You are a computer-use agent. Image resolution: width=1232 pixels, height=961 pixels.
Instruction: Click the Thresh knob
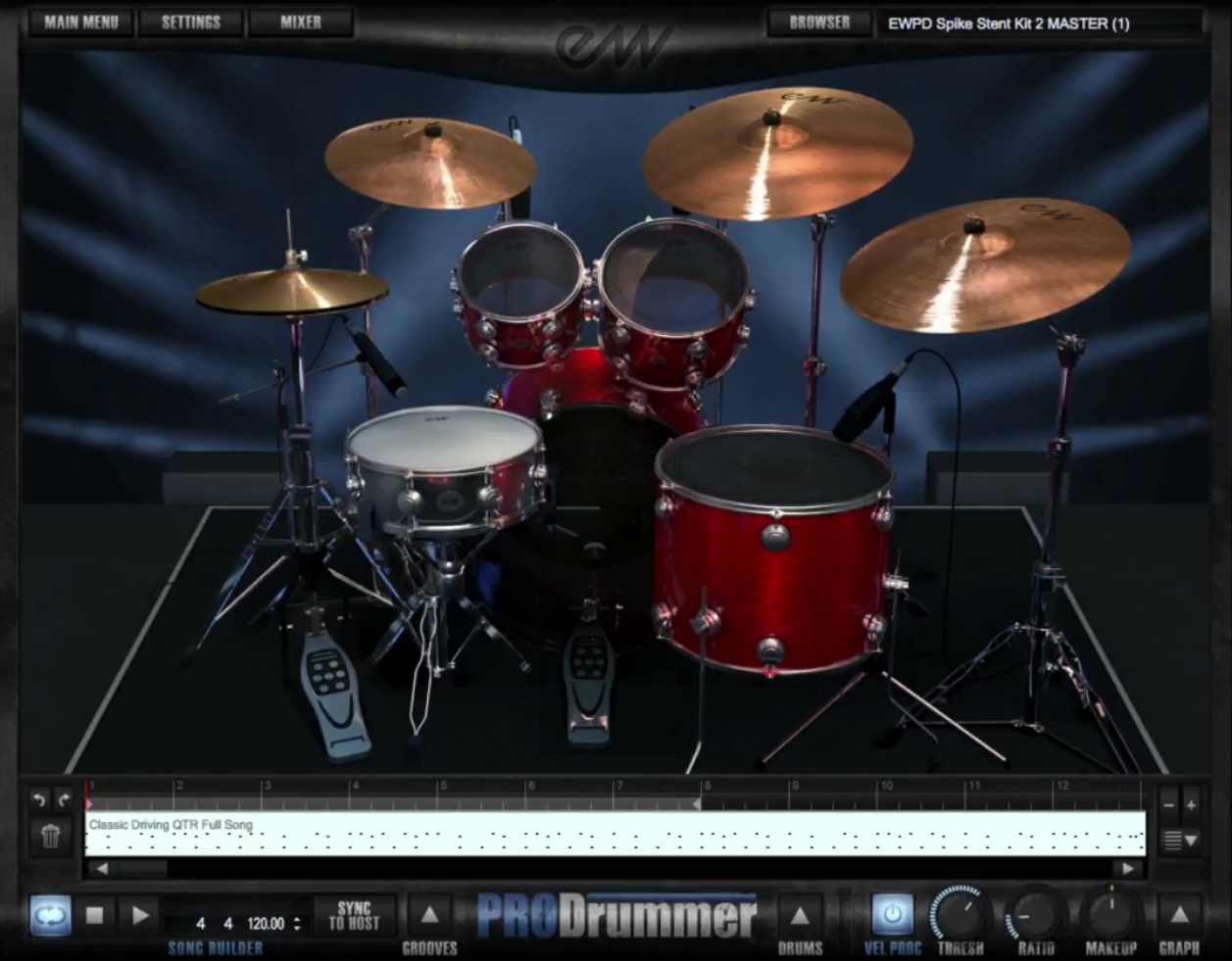tap(961, 915)
